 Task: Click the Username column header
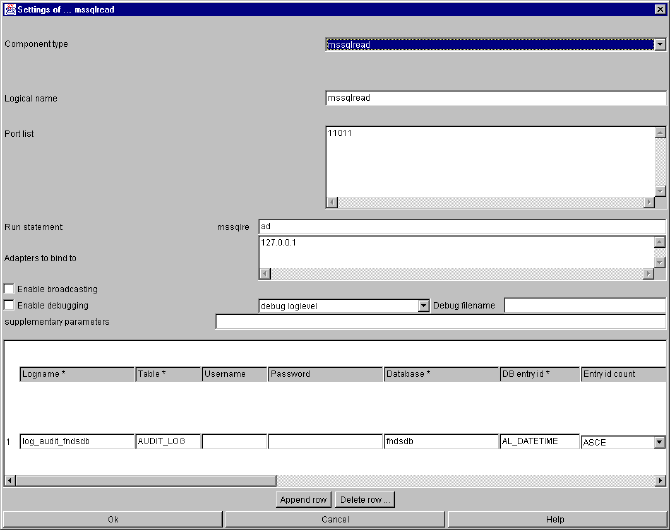(x=234, y=374)
